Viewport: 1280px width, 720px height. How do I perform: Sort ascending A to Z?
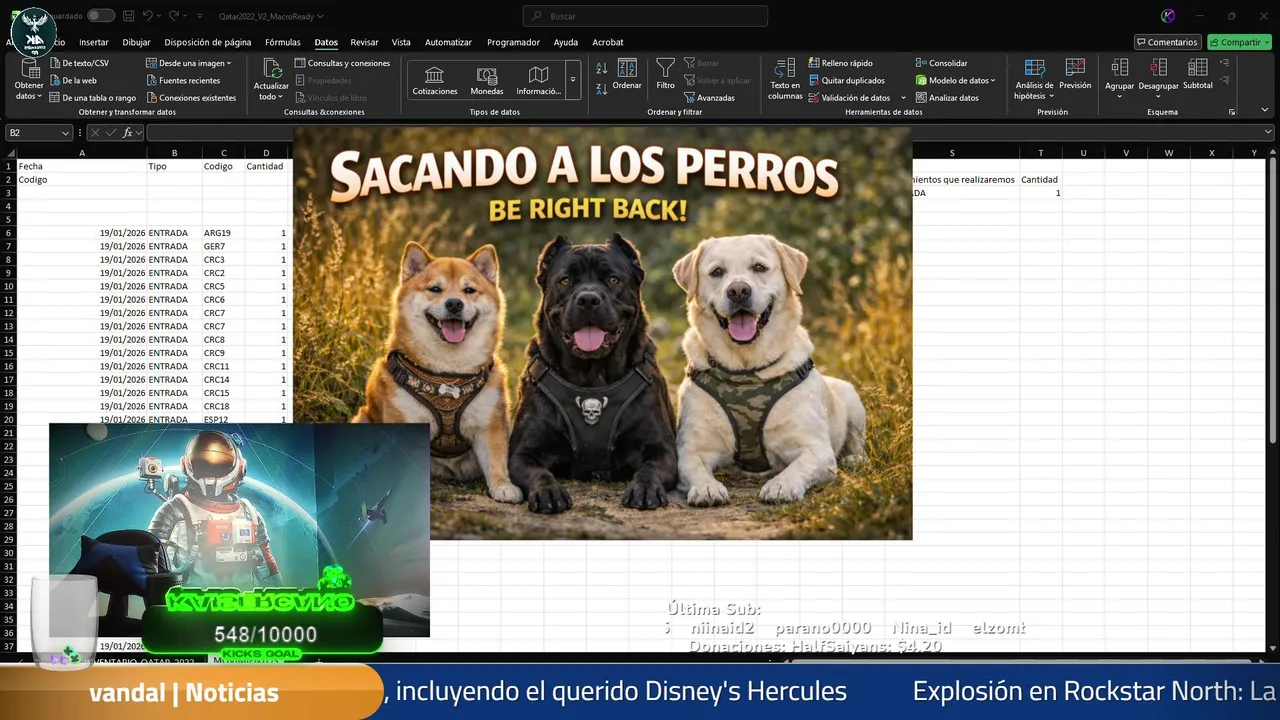[601, 69]
